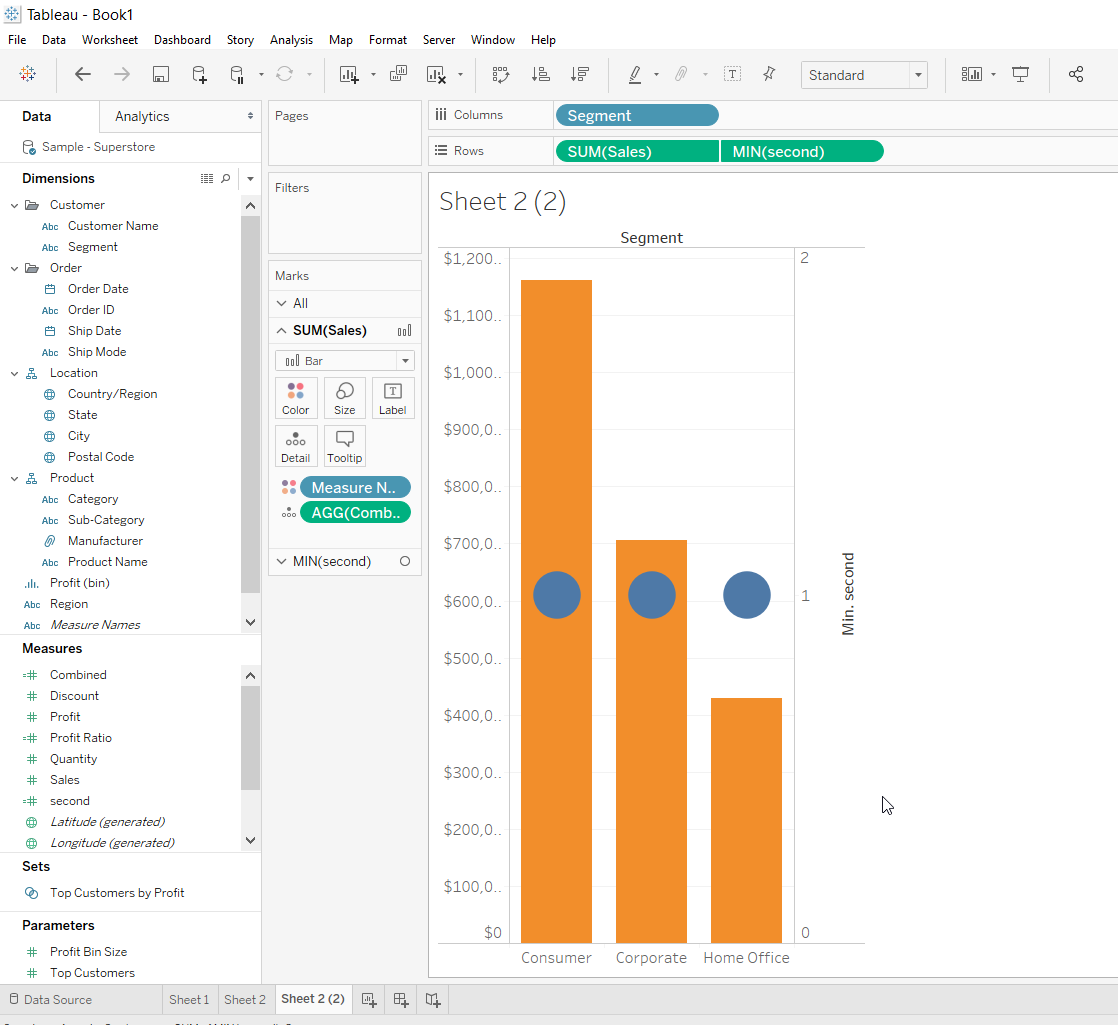Click the Measure Names color pill
Image resolution: width=1118 pixels, height=1025 pixels.
pos(355,488)
